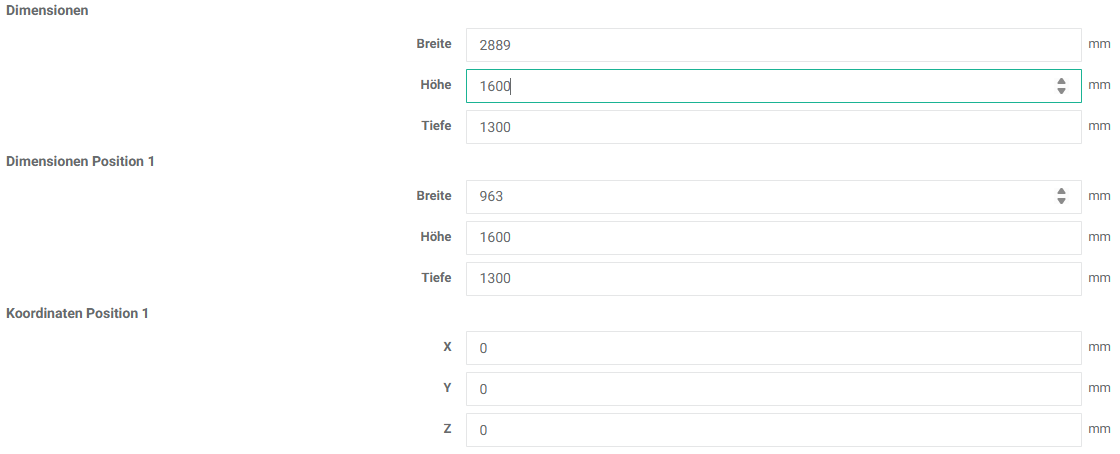Click the top Dimensionen section heading
The image size is (1120, 454).
[x=46, y=9]
